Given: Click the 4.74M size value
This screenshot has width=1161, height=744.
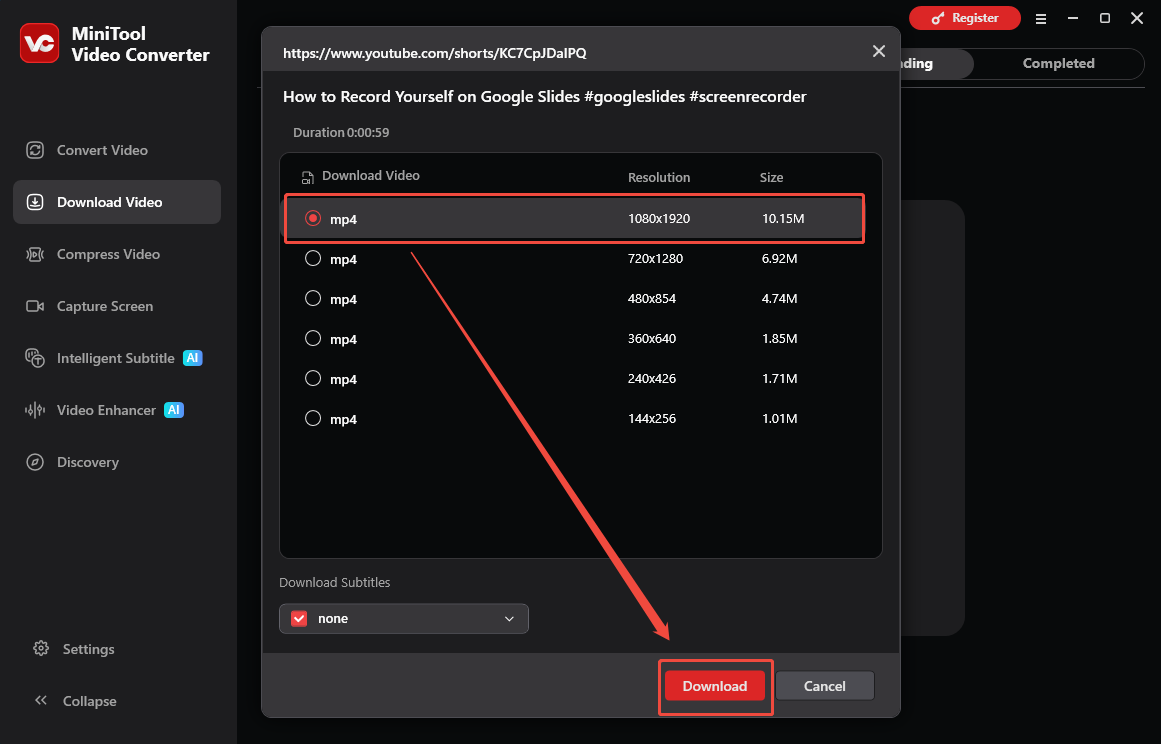Looking at the screenshot, I should point(780,298).
